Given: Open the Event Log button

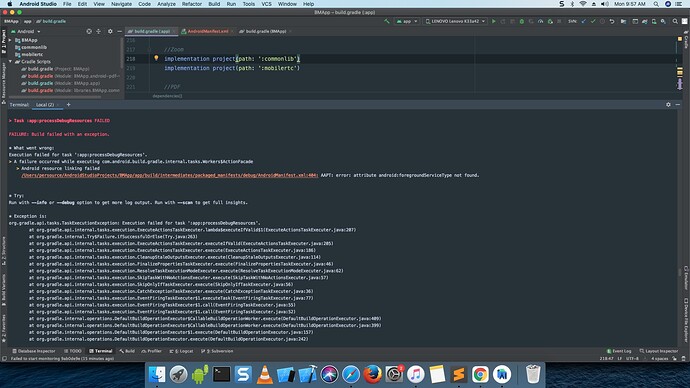Looking at the screenshot, I should [x=619, y=351].
